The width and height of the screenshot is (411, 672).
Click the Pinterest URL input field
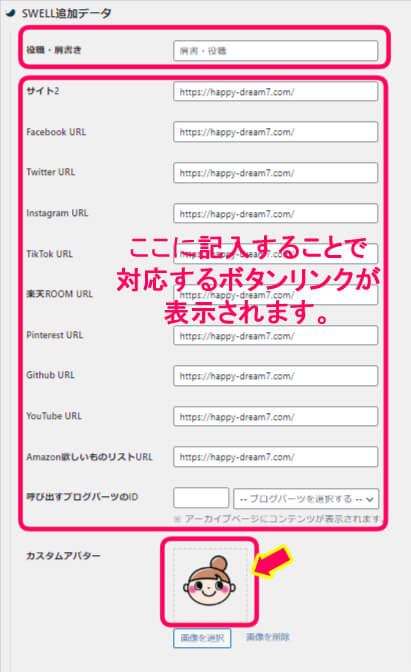pos(276,336)
